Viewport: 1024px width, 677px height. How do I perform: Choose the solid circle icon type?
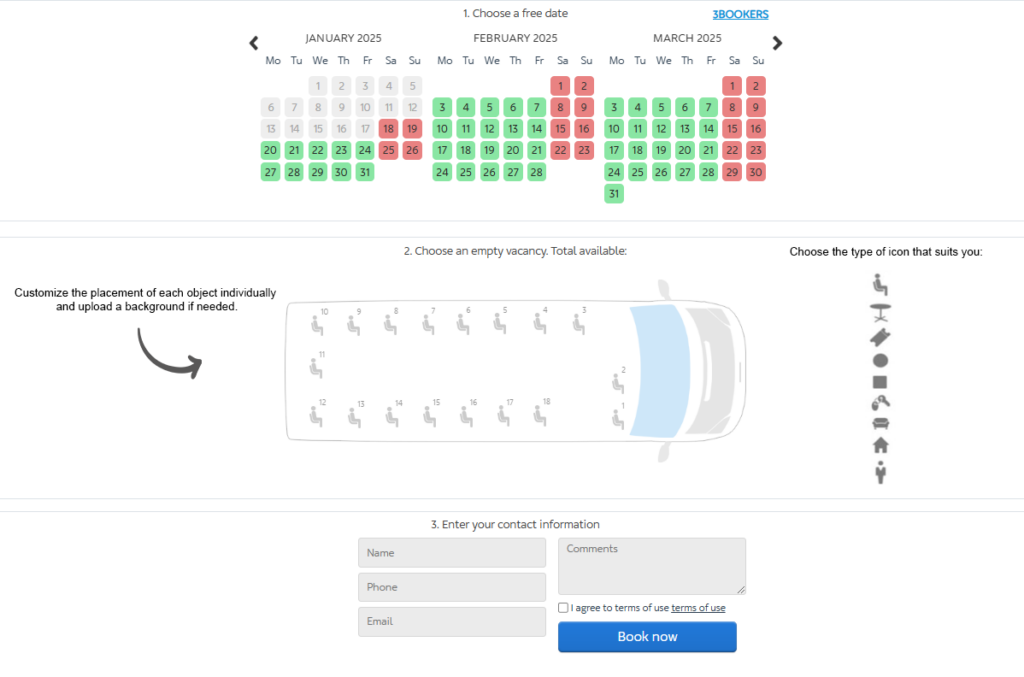click(x=880, y=360)
